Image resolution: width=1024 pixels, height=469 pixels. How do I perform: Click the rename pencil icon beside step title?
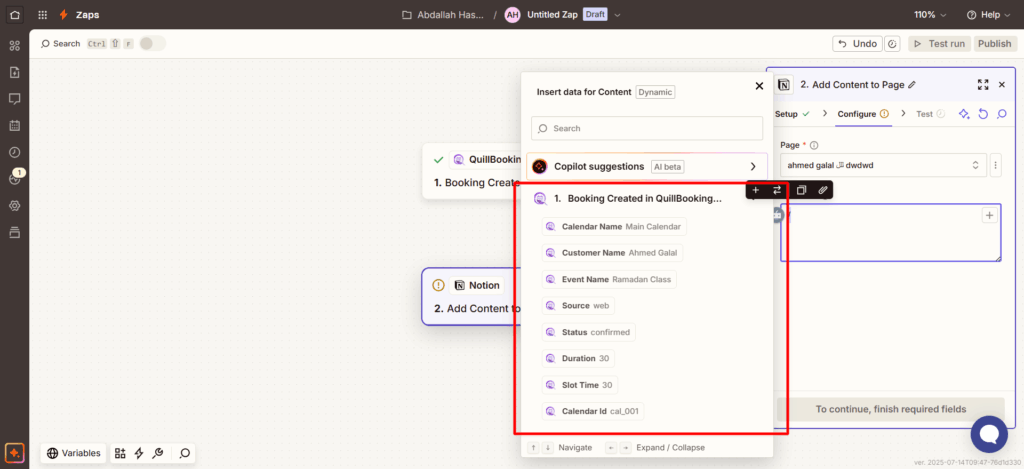point(911,85)
